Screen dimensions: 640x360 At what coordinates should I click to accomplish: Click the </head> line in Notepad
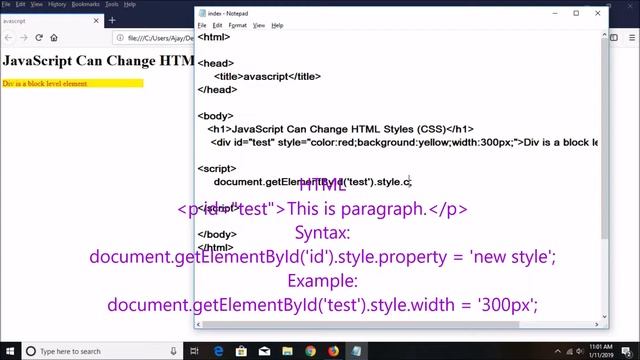point(217,90)
